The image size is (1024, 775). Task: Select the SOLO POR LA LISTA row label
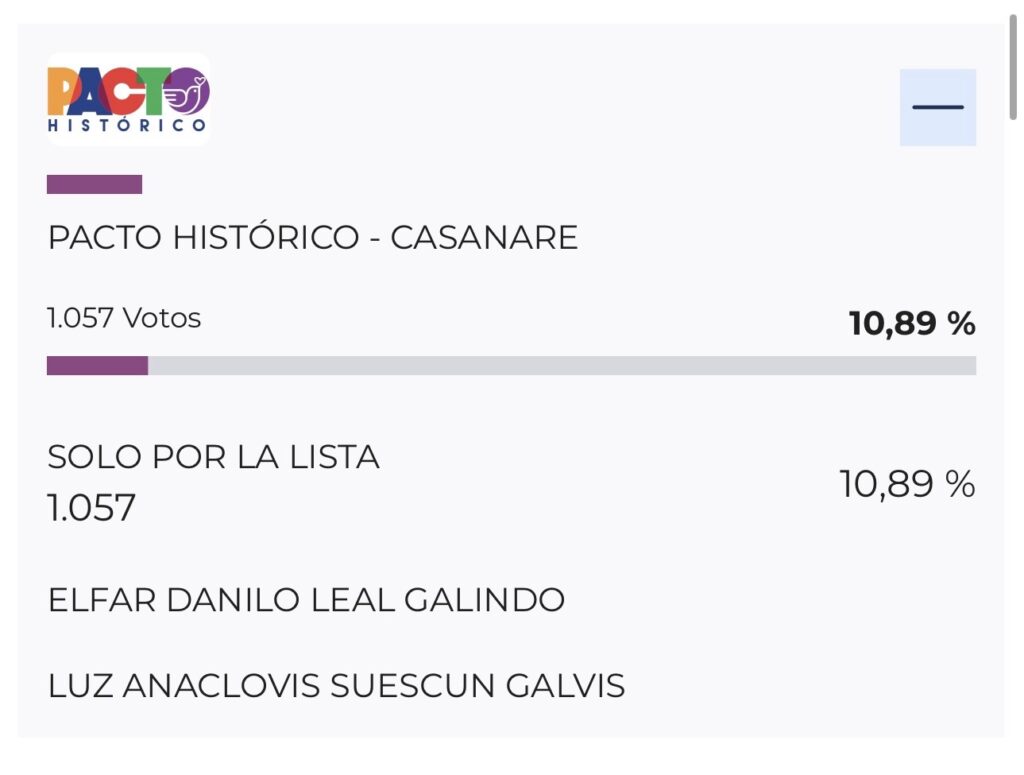coord(213,457)
